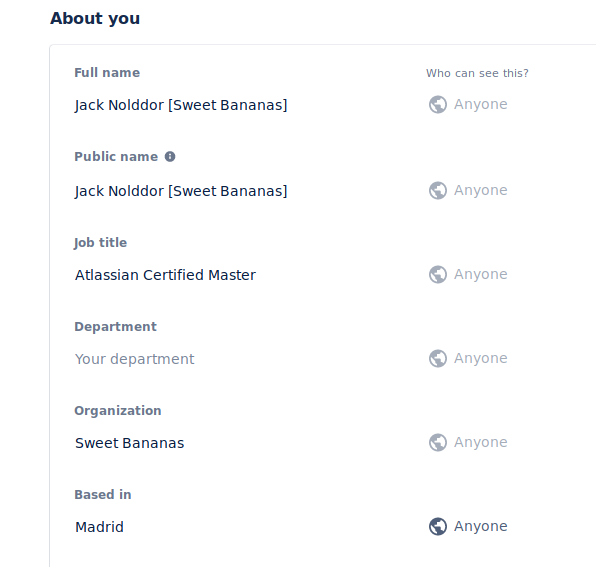Open the Public name info tooltip icon
The width and height of the screenshot is (596, 567).
click(170, 157)
